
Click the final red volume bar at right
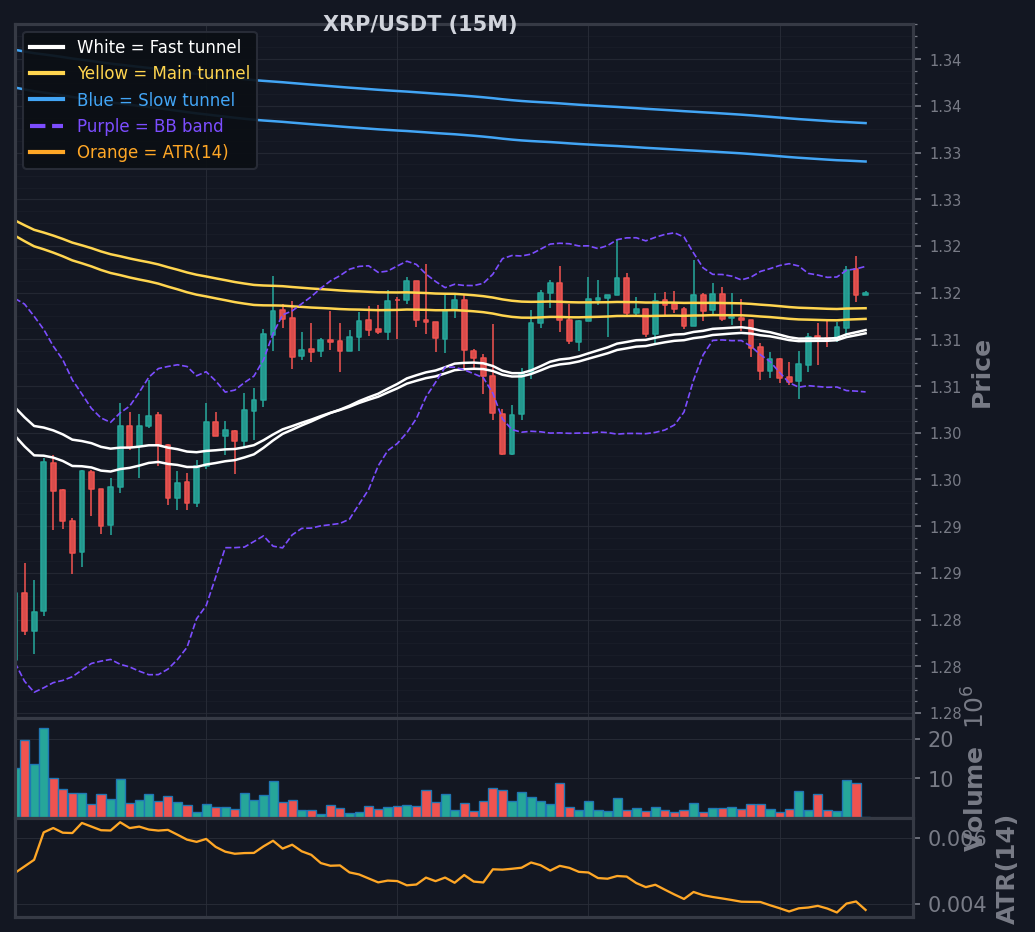tap(857, 800)
